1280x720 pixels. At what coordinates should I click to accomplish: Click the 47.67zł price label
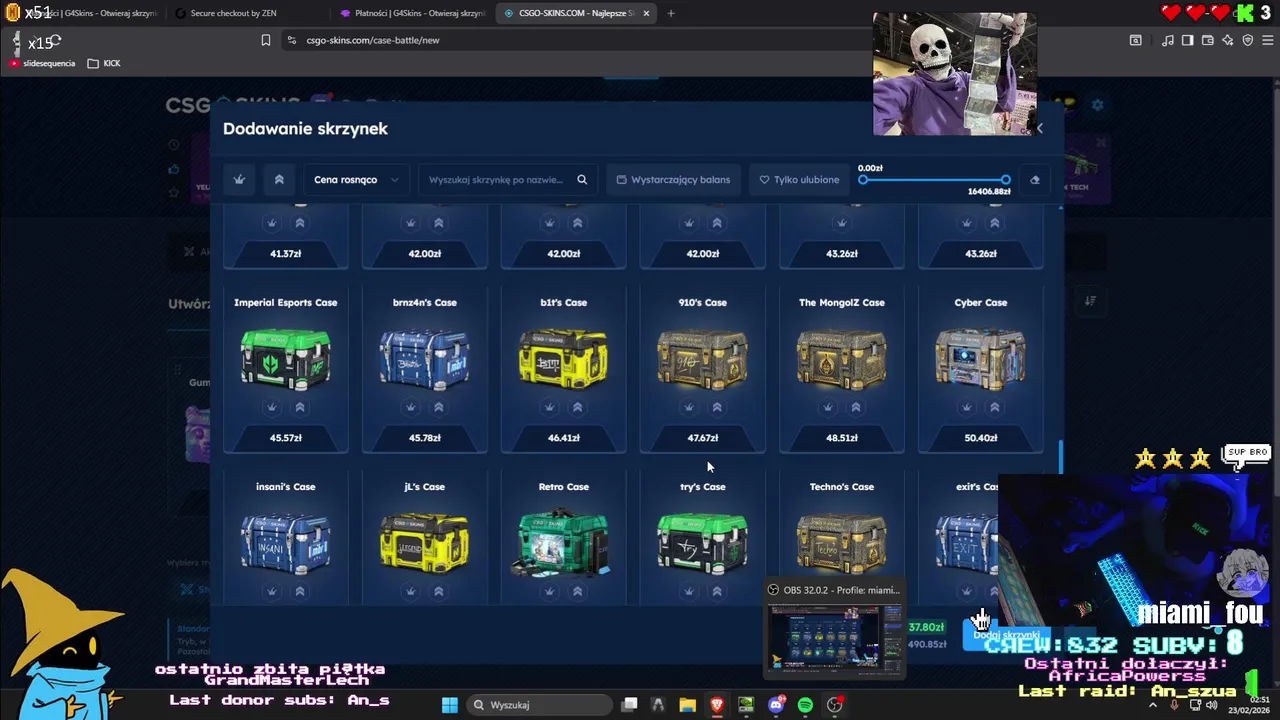tap(703, 438)
